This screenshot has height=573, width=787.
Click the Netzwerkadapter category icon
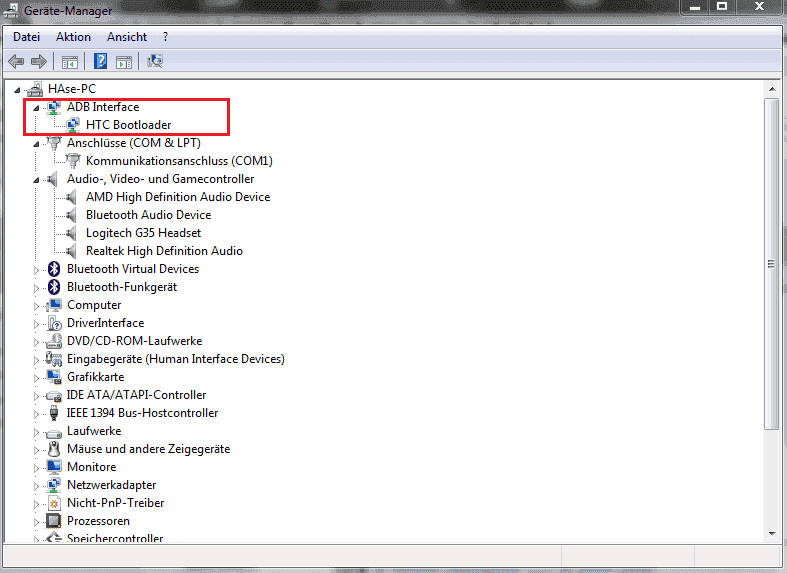click(x=54, y=485)
